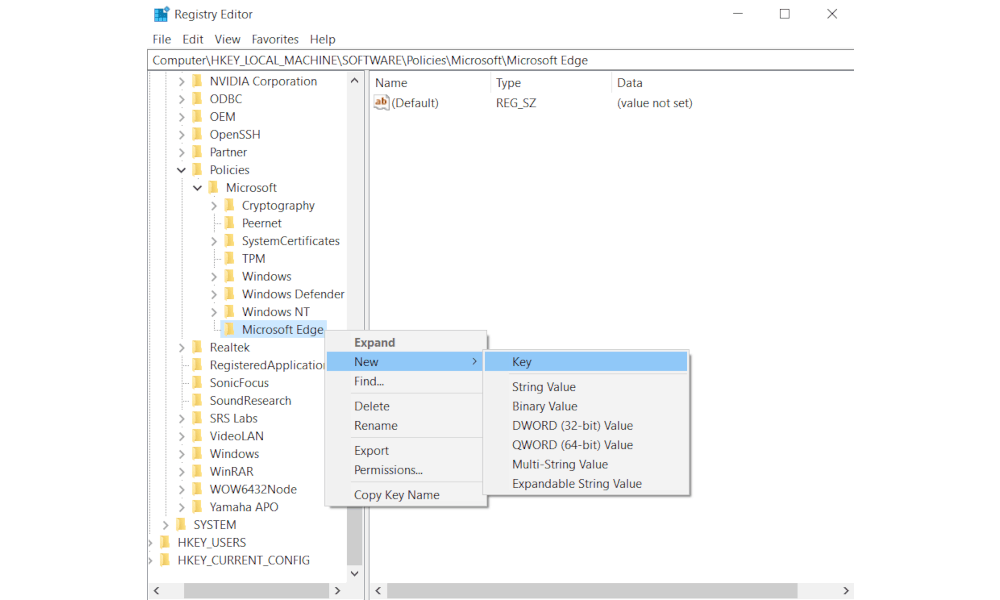The height and width of the screenshot is (600, 1000).
Task: Choose Copy Key Name
Action: coord(406,495)
